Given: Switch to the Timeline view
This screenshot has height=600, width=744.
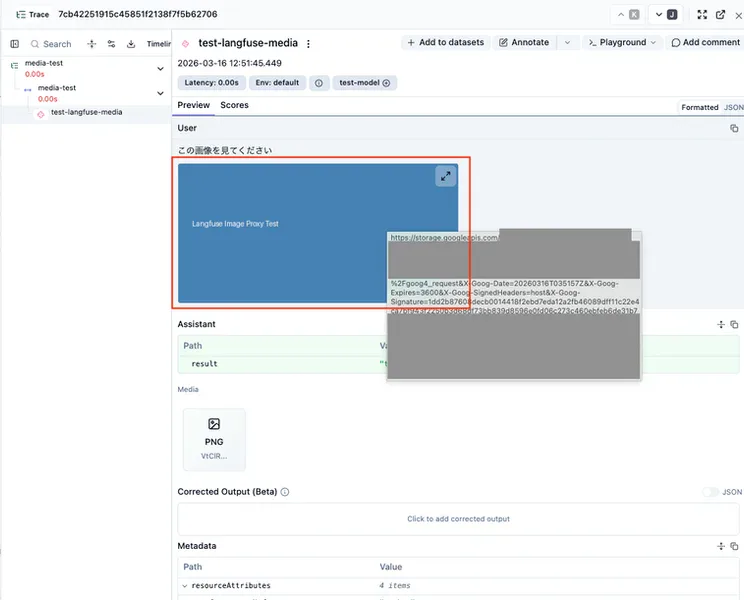Looking at the screenshot, I should click(x=158, y=44).
